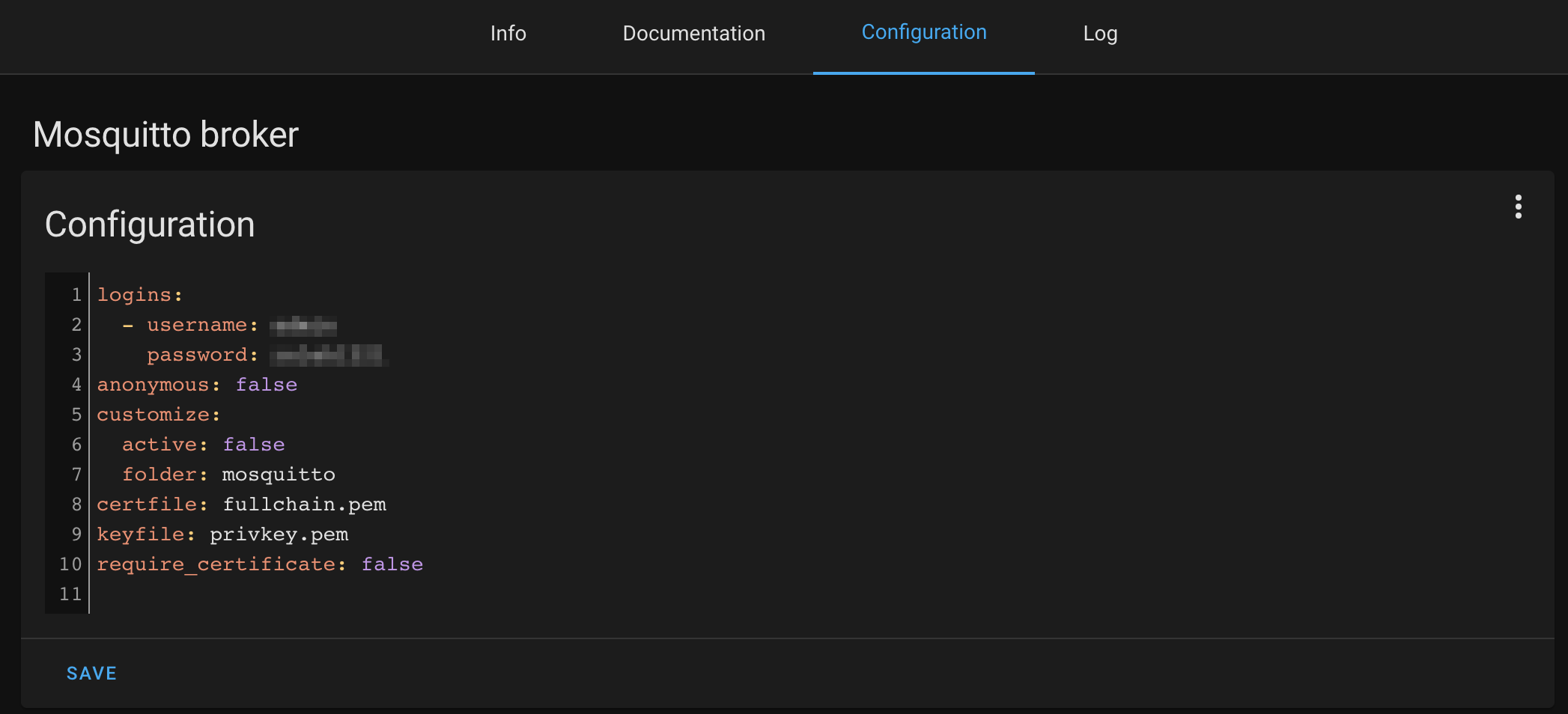This screenshot has width=1568, height=714.
Task: Click 'fullchain.pem' certfile value
Action: click(x=305, y=504)
